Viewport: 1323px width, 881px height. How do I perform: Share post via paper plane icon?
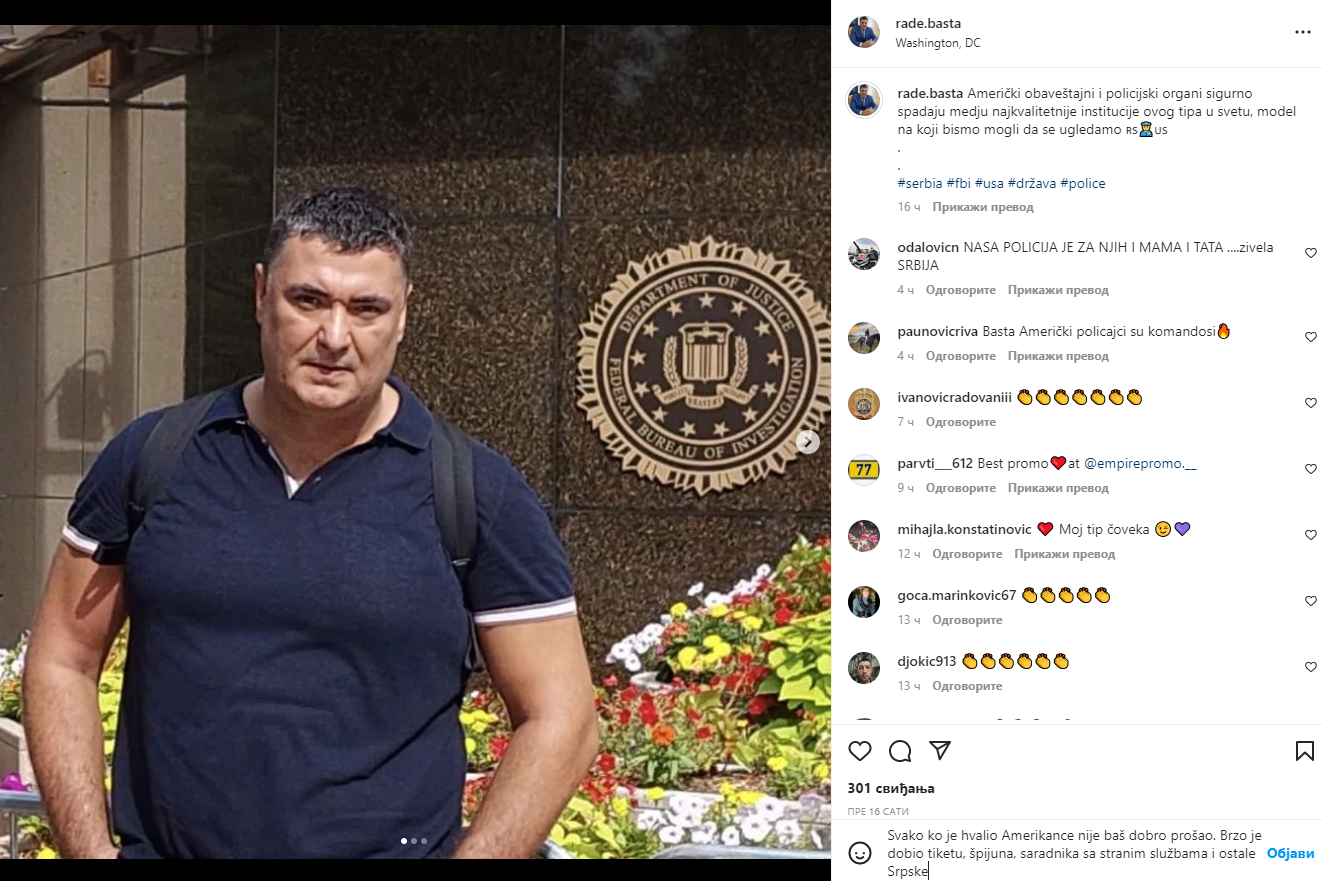(x=940, y=751)
